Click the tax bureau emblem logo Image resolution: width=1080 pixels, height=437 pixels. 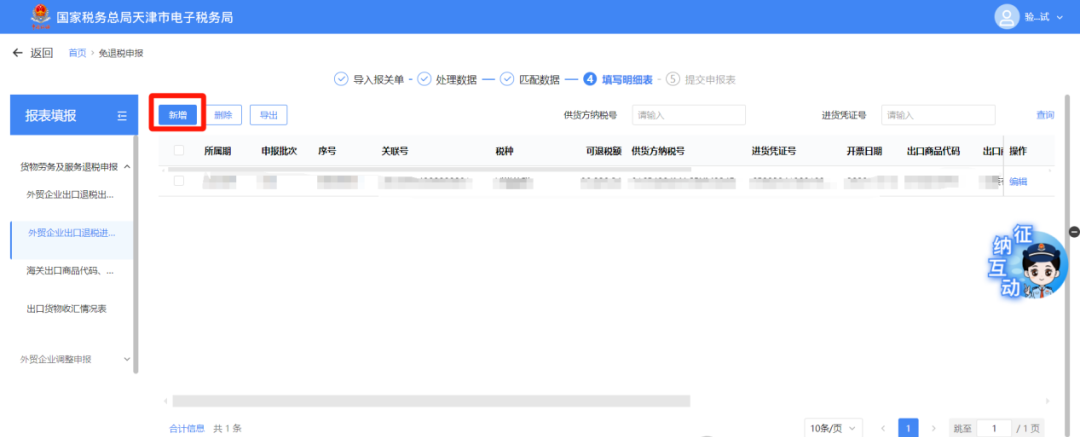pyautogui.click(x=41, y=17)
